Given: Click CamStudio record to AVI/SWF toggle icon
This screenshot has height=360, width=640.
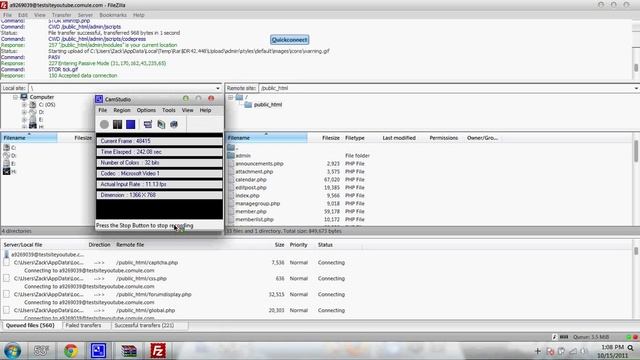Looking at the screenshot, I should click(x=161, y=124).
